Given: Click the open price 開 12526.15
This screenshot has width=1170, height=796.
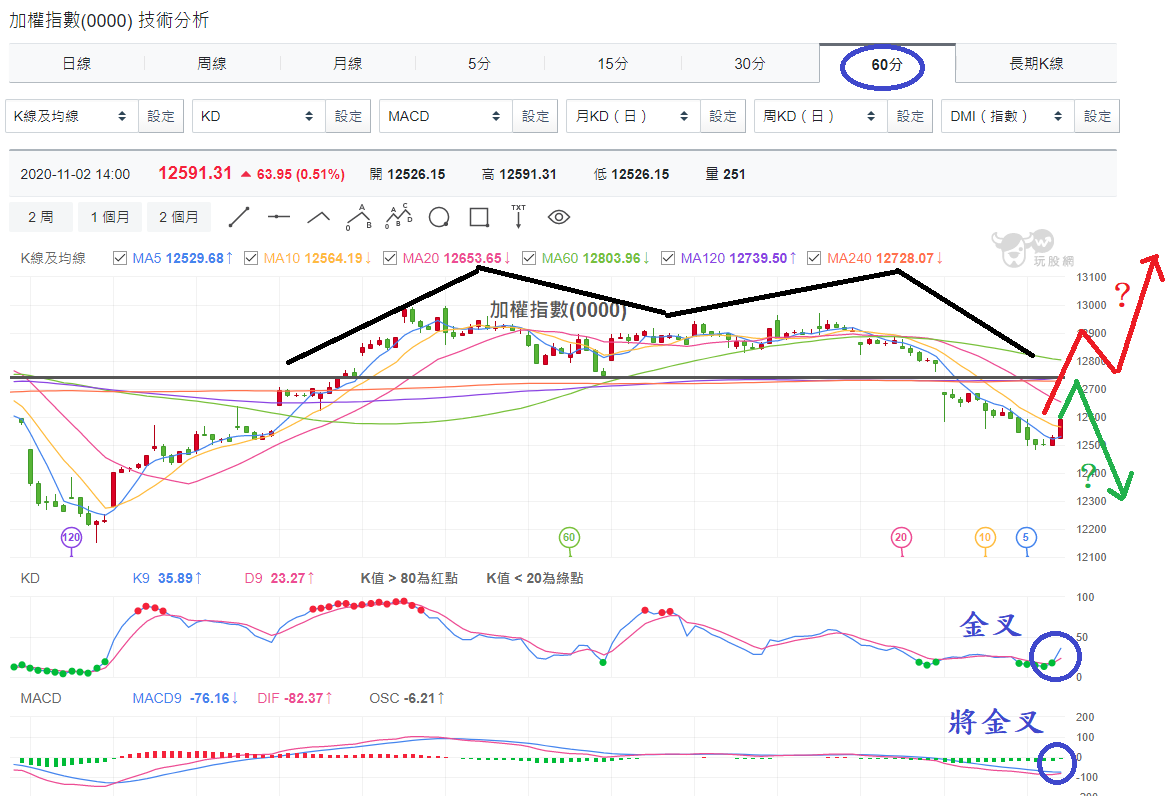Looking at the screenshot, I should click(407, 175).
